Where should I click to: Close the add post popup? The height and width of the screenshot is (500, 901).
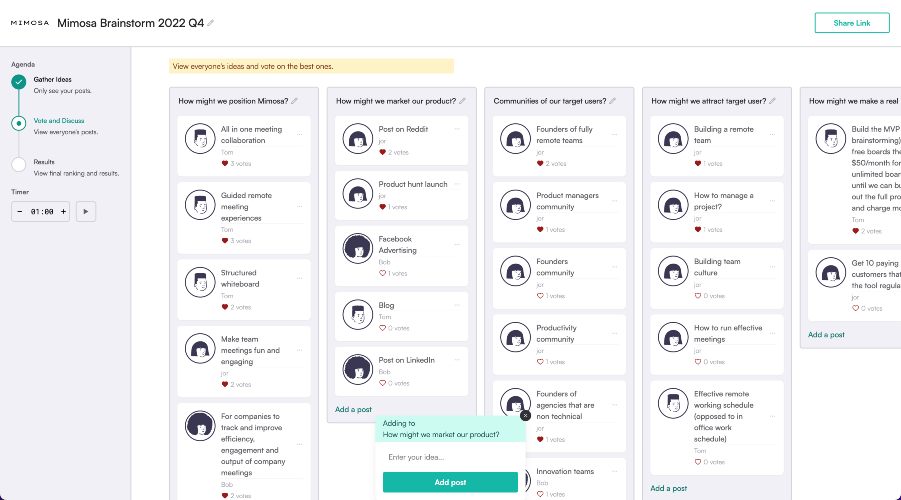525,416
